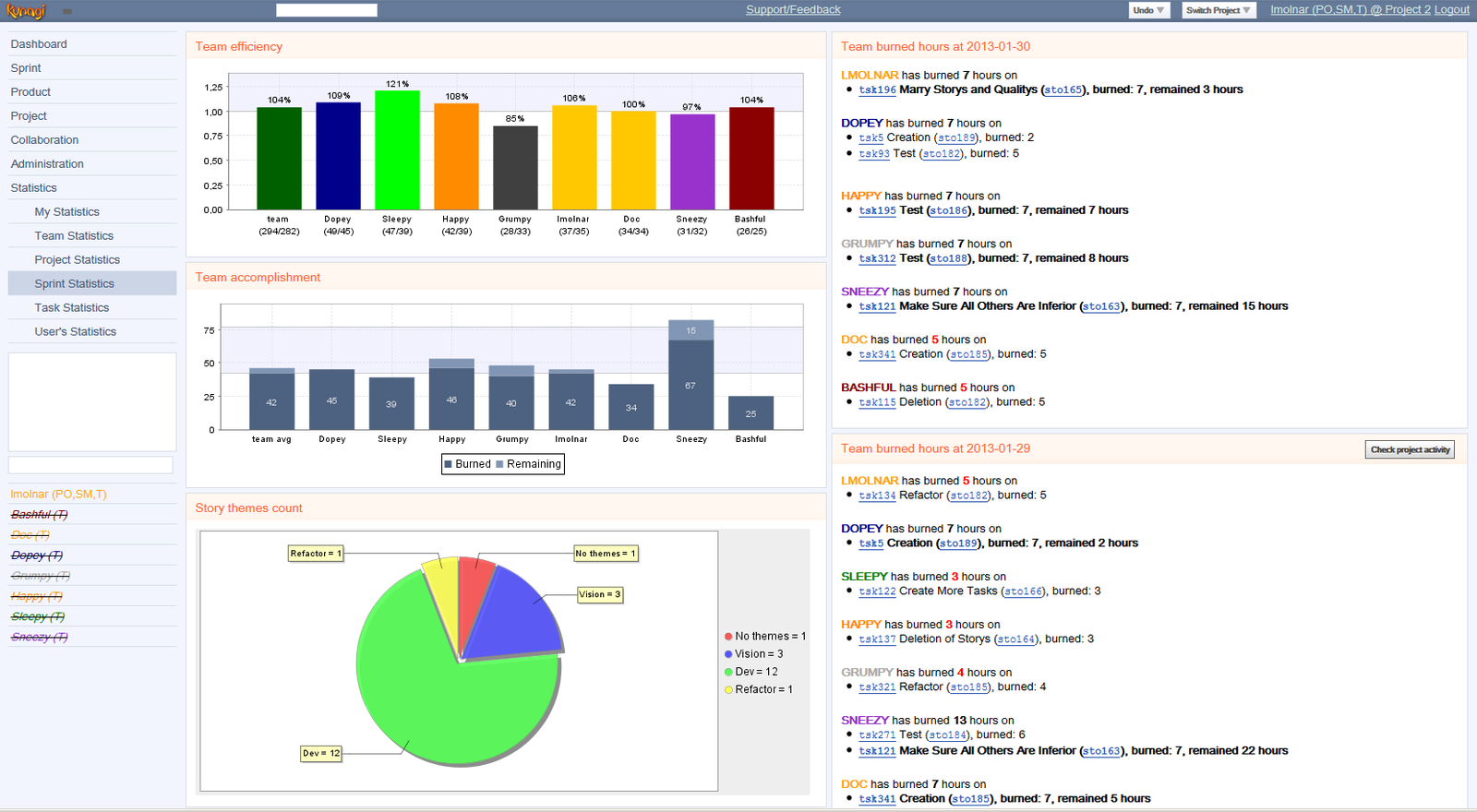Open the Dashboard menu item
This screenshot has width=1477, height=812.
pos(92,44)
